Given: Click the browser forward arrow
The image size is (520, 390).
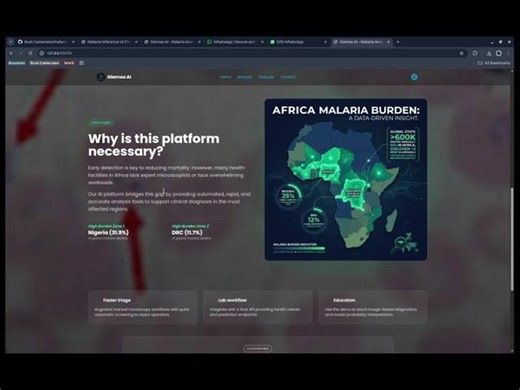Looking at the screenshot, I should point(21,53).
